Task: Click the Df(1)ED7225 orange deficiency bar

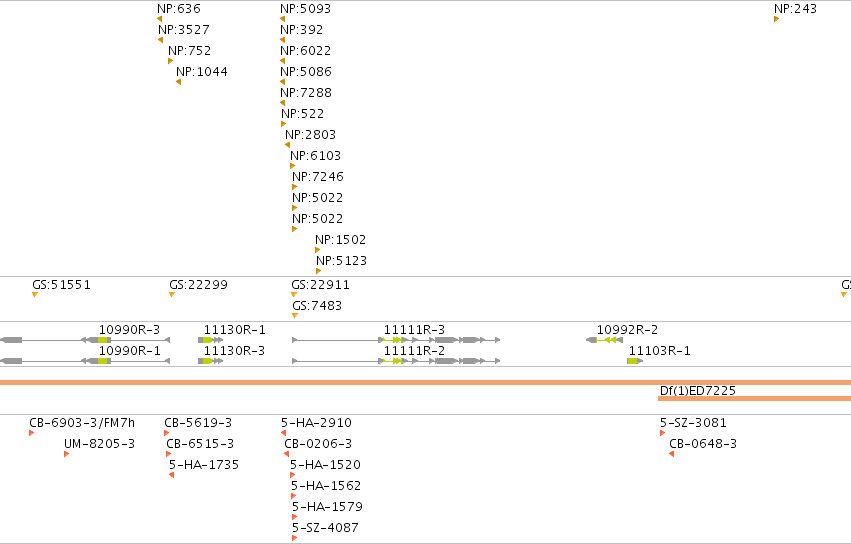Action: (x=754, y=398)
